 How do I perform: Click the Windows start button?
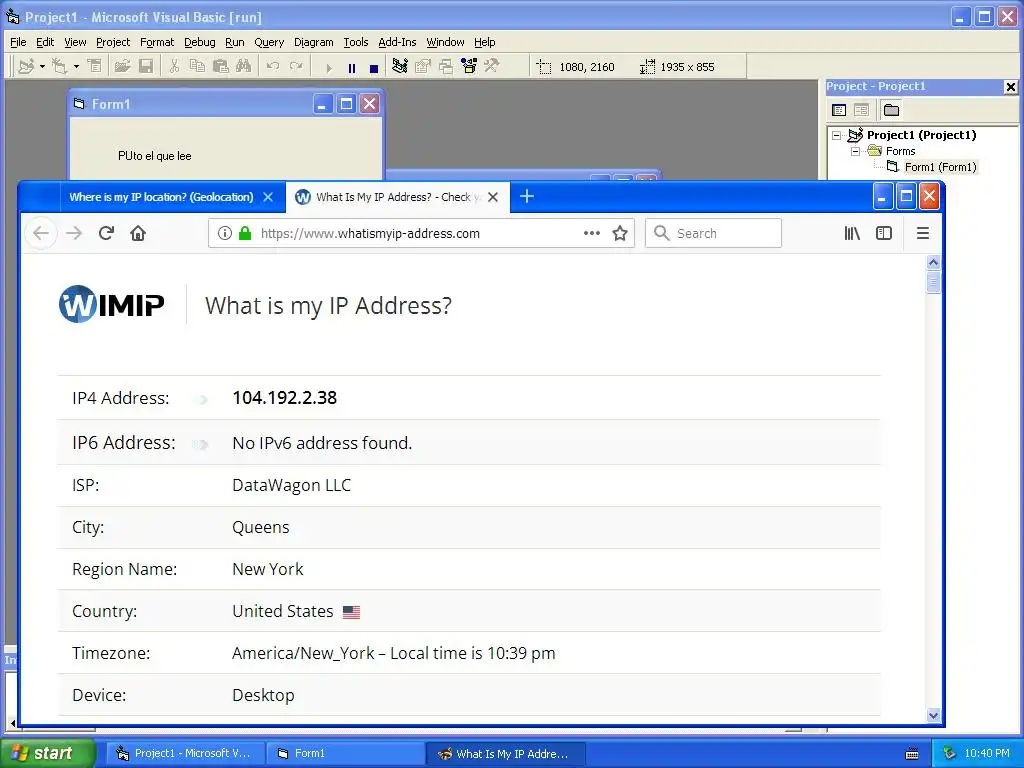[47, 753]
